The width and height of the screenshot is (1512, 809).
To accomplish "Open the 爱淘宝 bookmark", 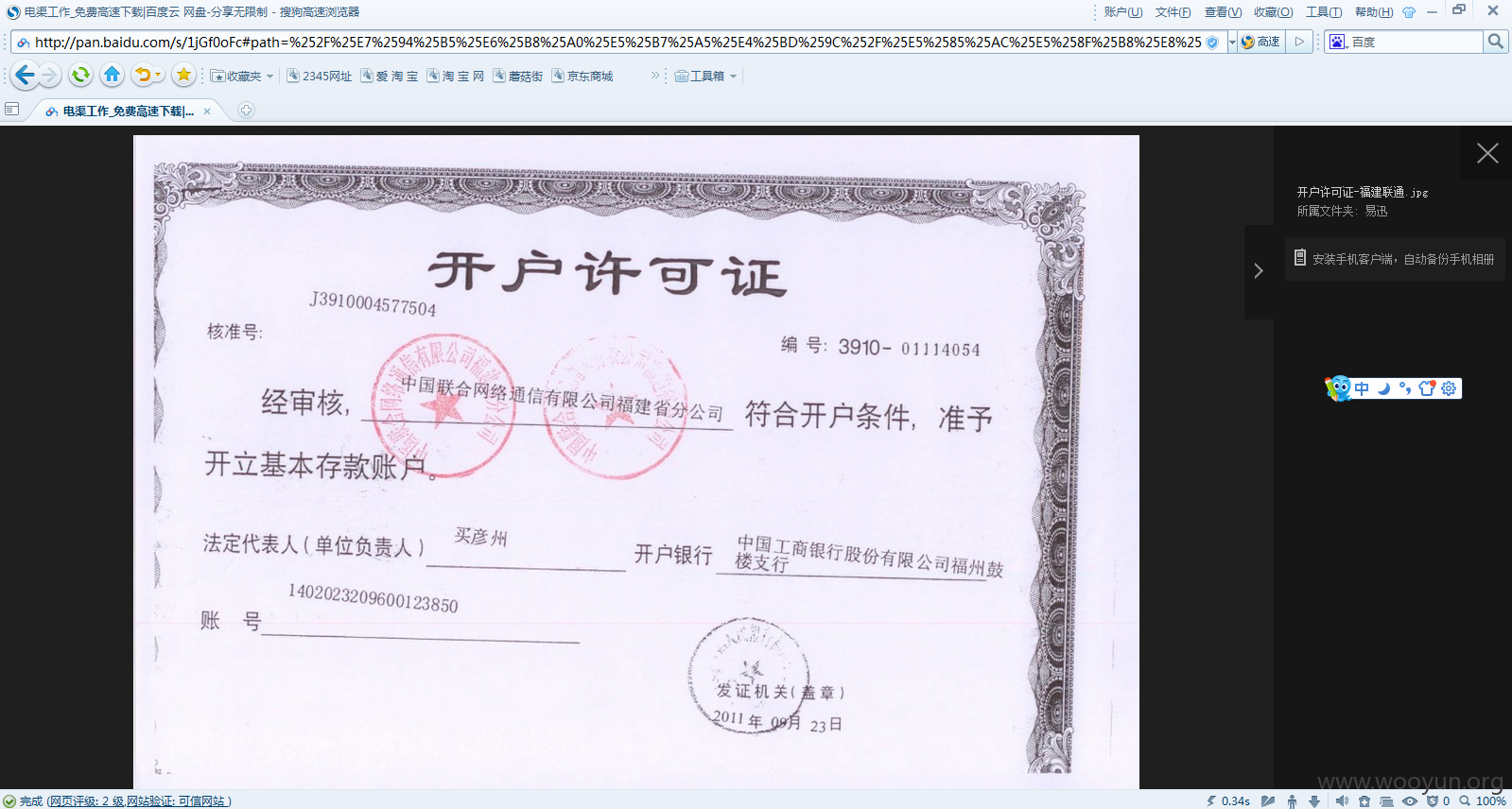I will [x=390, y=76].
